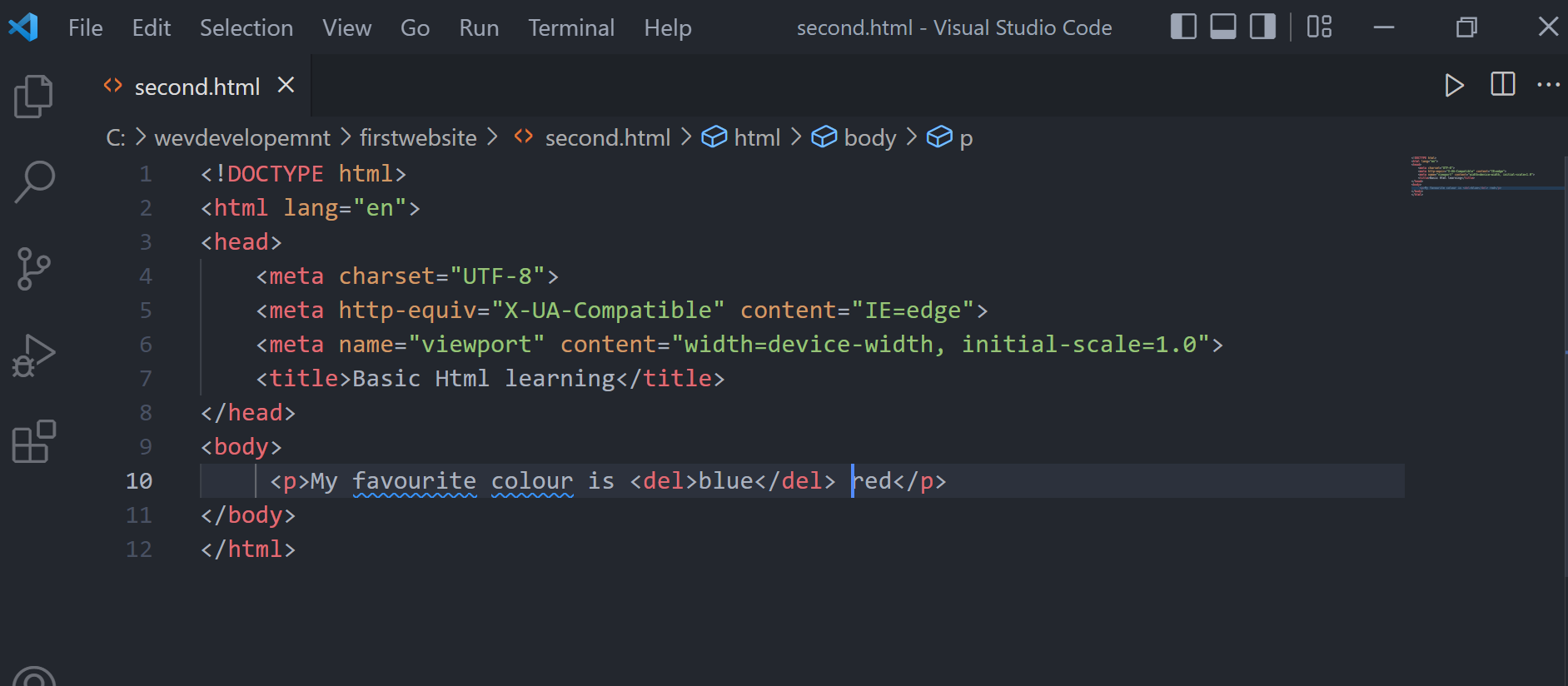Open the Help menu
The height and width of the screenshot is (686, 1568).
[668, 27]
